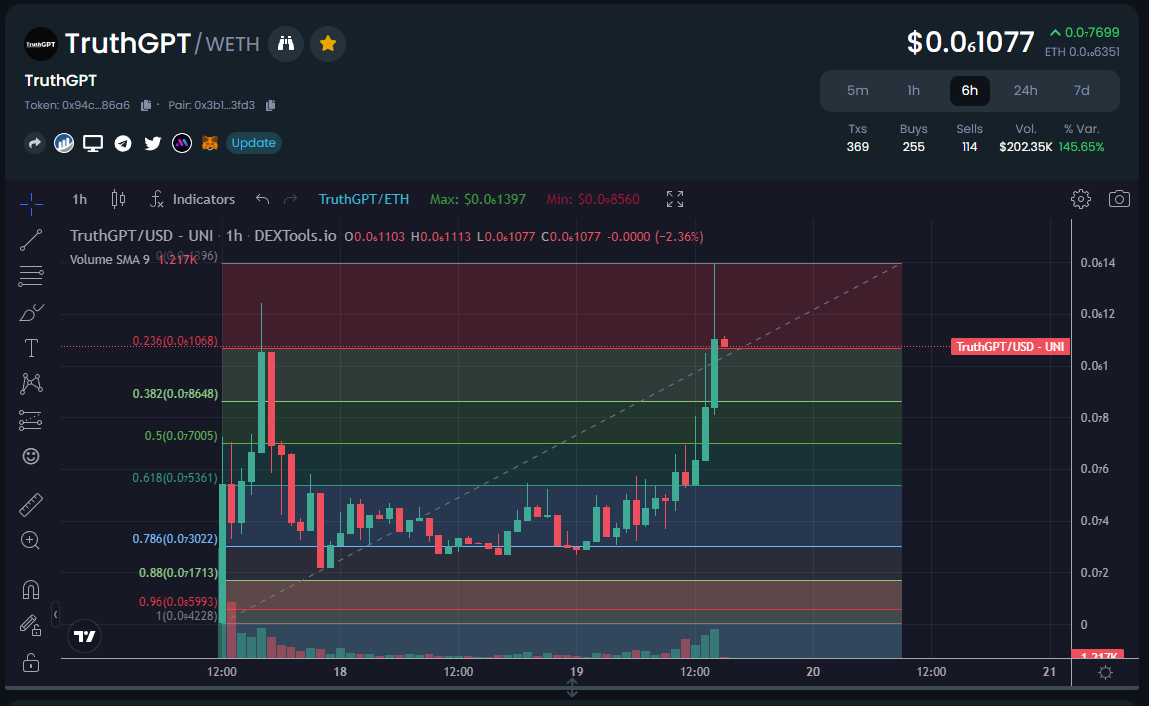
Task: Copy the pair address 0x3b1…3fd3
Action: click(270, 106)
